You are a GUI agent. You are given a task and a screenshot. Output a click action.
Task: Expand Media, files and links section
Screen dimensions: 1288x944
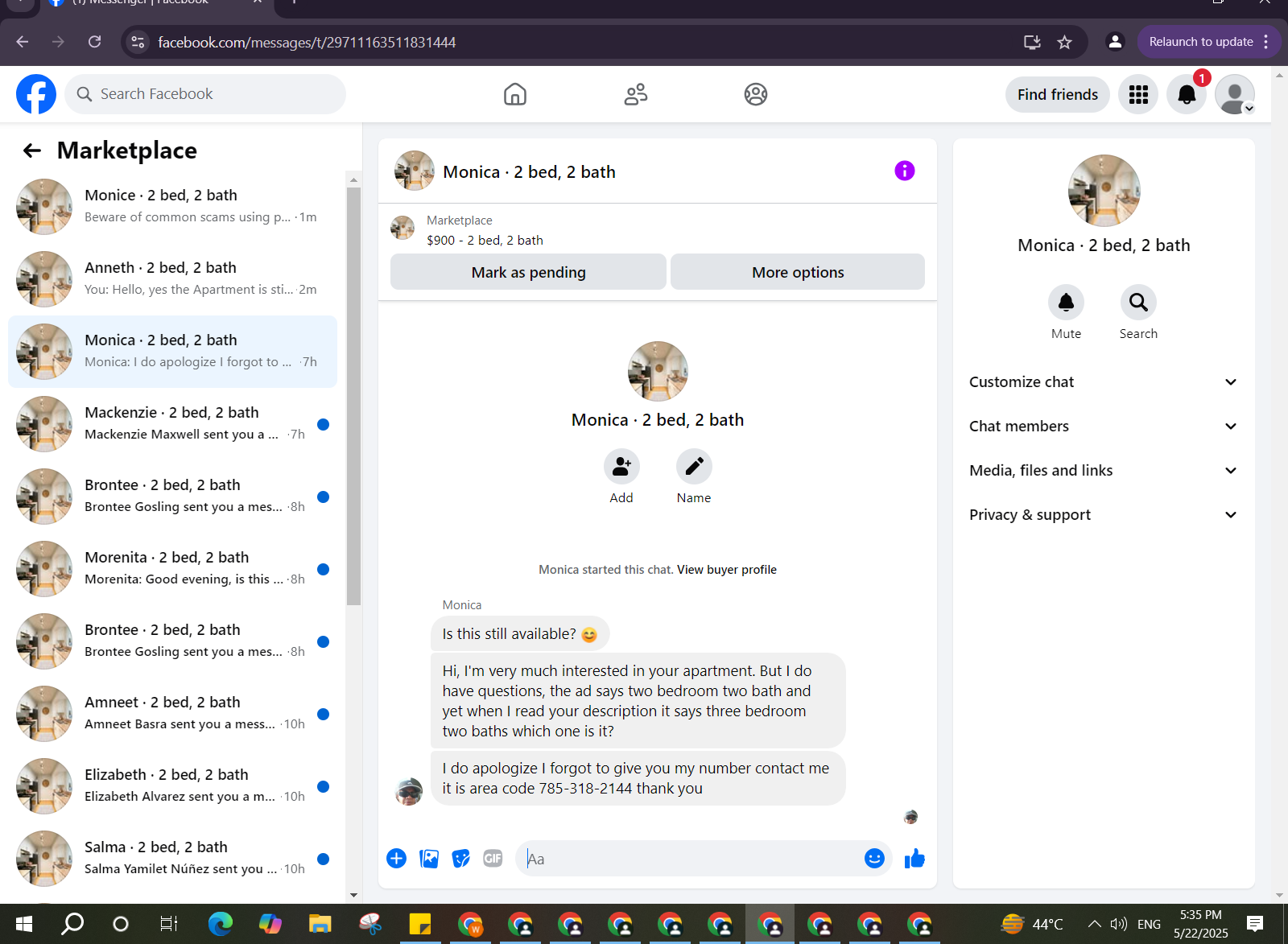(1103, 471)
